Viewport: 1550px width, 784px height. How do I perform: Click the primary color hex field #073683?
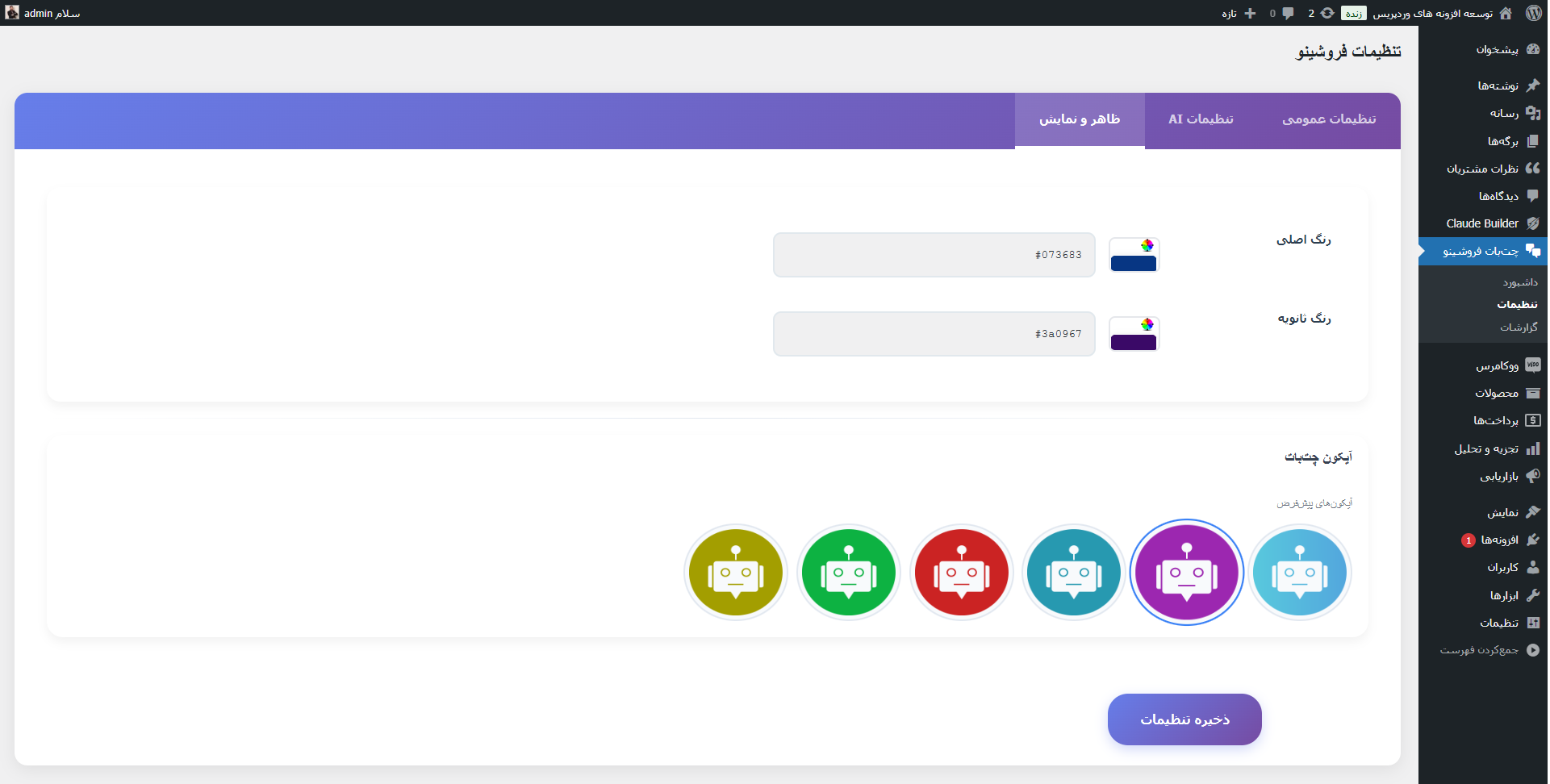934,255
